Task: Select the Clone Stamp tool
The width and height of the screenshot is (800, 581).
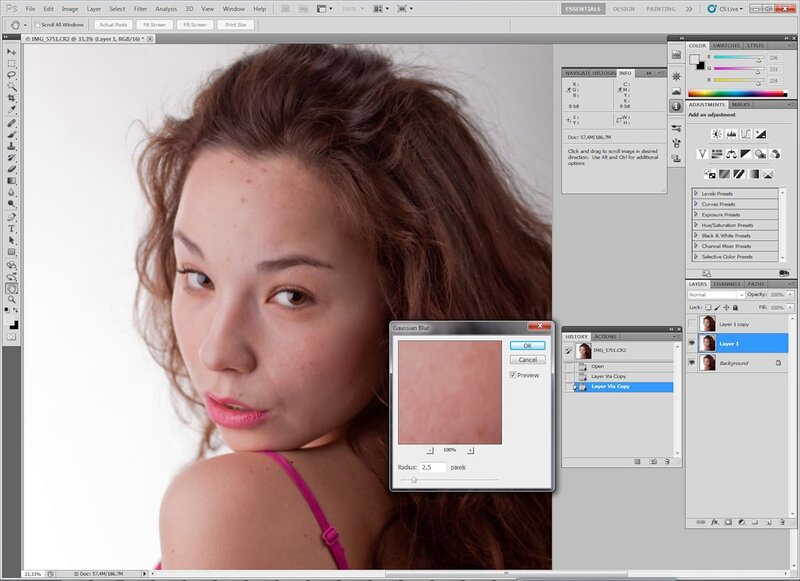Action: pyautogui.click(x=12, y=145)
